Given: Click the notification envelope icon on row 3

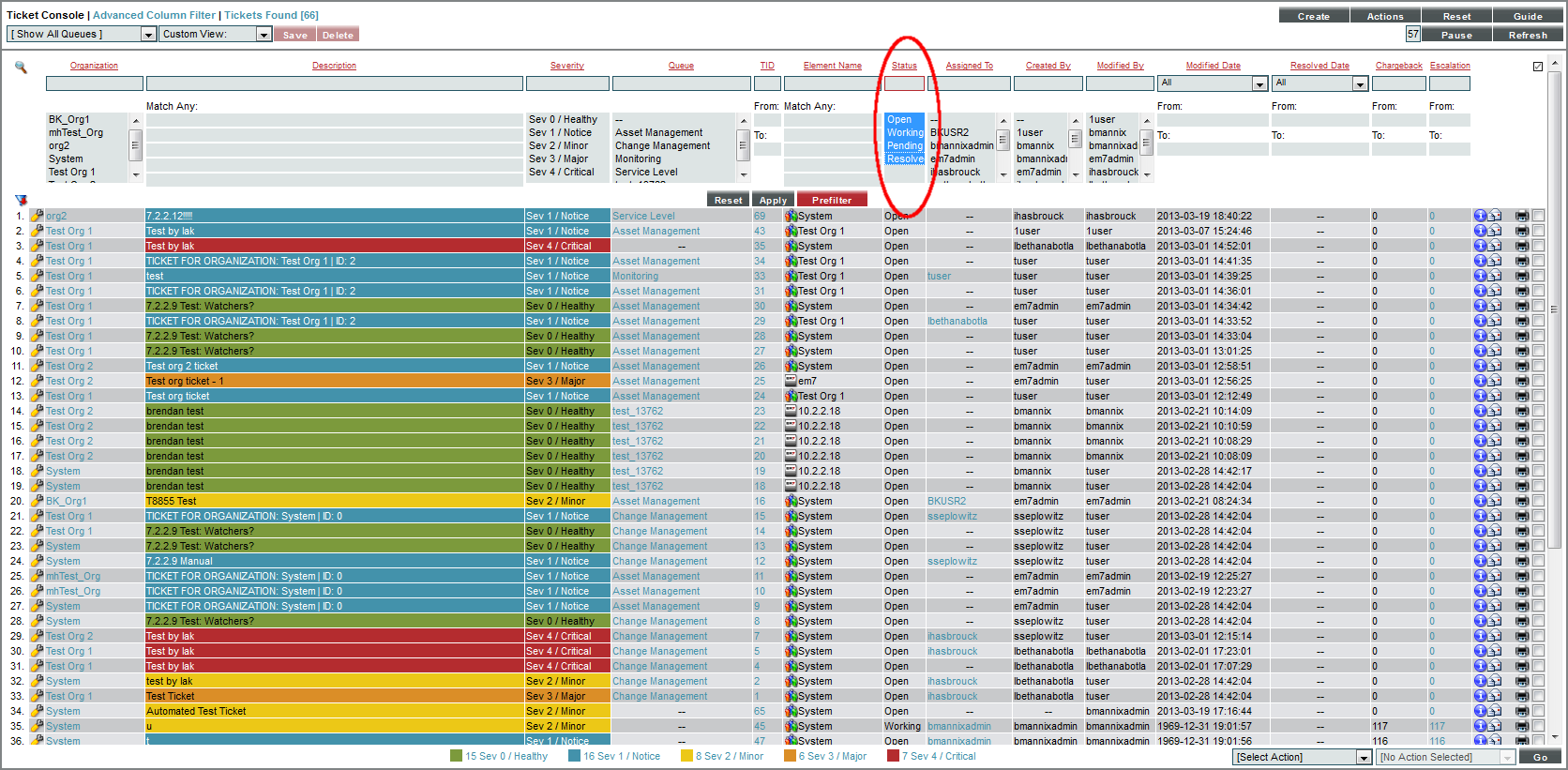Looking at the screenshot, I should point(1495,246).
